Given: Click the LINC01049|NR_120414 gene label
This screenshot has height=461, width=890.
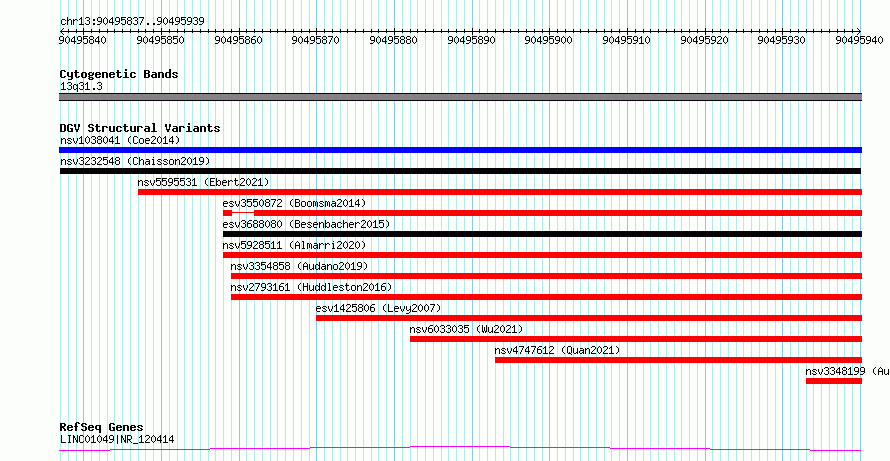Looking at the screenshot, I should [x=117, y=439].
